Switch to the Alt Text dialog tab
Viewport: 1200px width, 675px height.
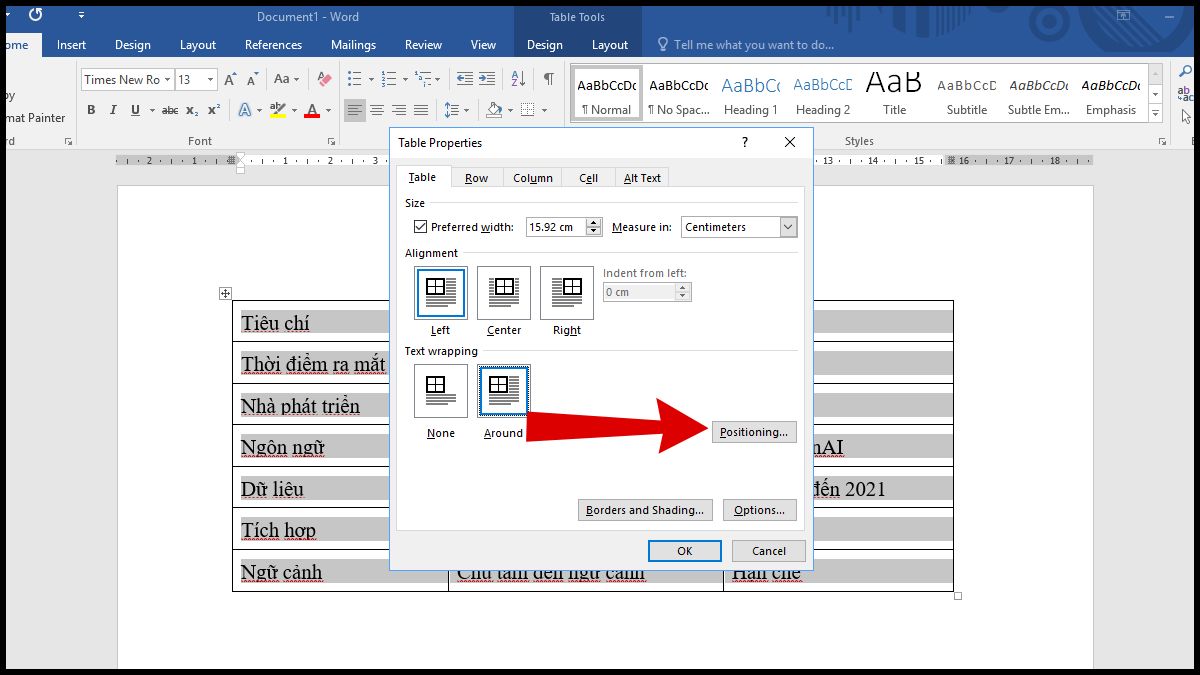[x=642, y=178]
